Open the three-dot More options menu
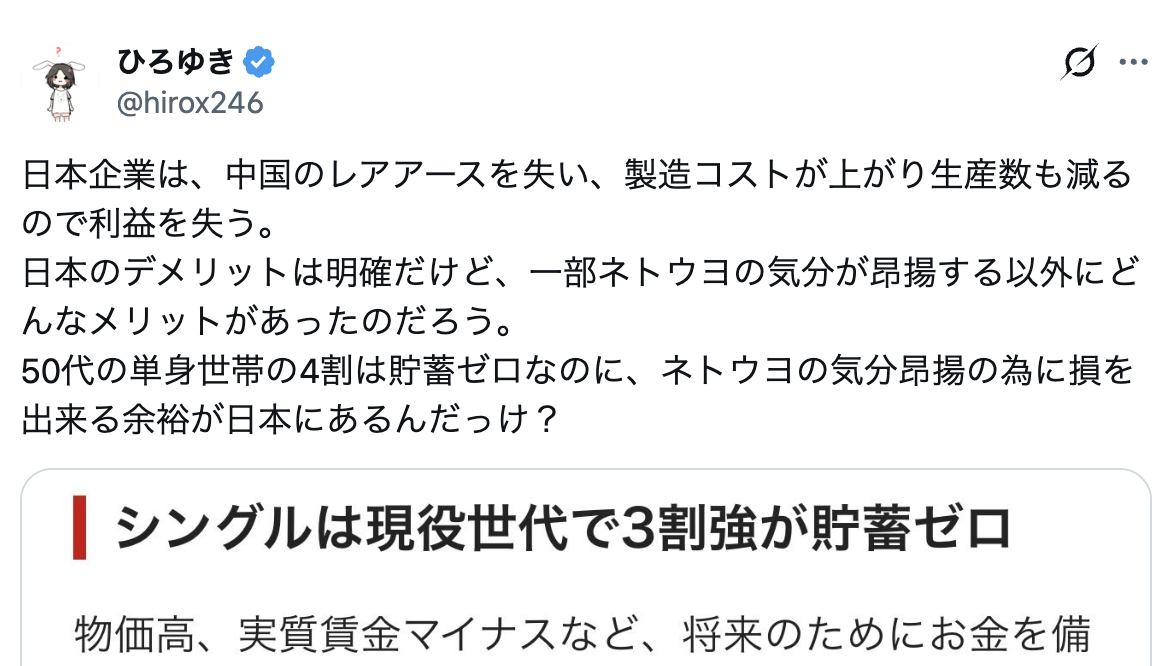This screenshot has height=666, width=1168. coord(1133,62)
